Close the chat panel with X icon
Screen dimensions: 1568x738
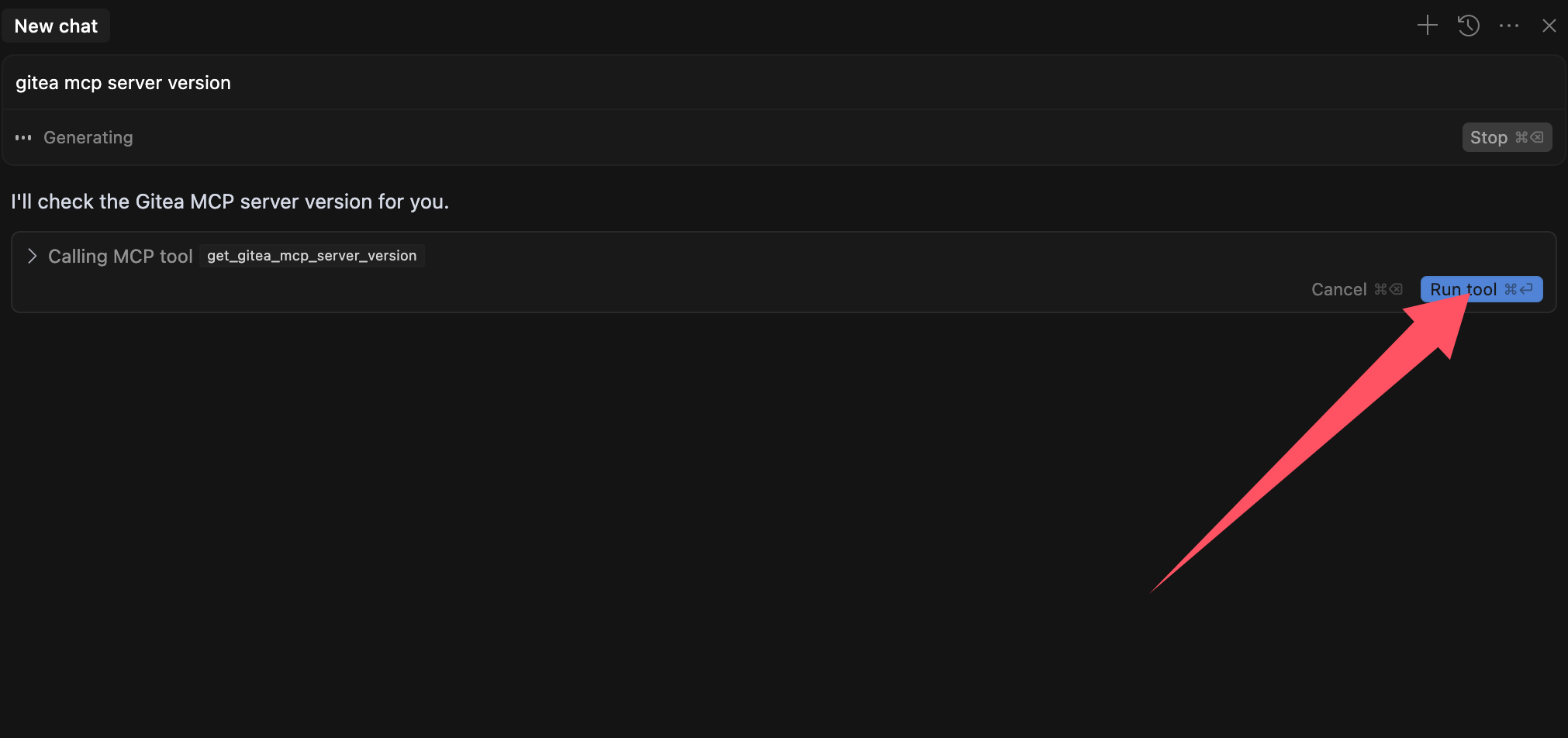[1549, 26]
